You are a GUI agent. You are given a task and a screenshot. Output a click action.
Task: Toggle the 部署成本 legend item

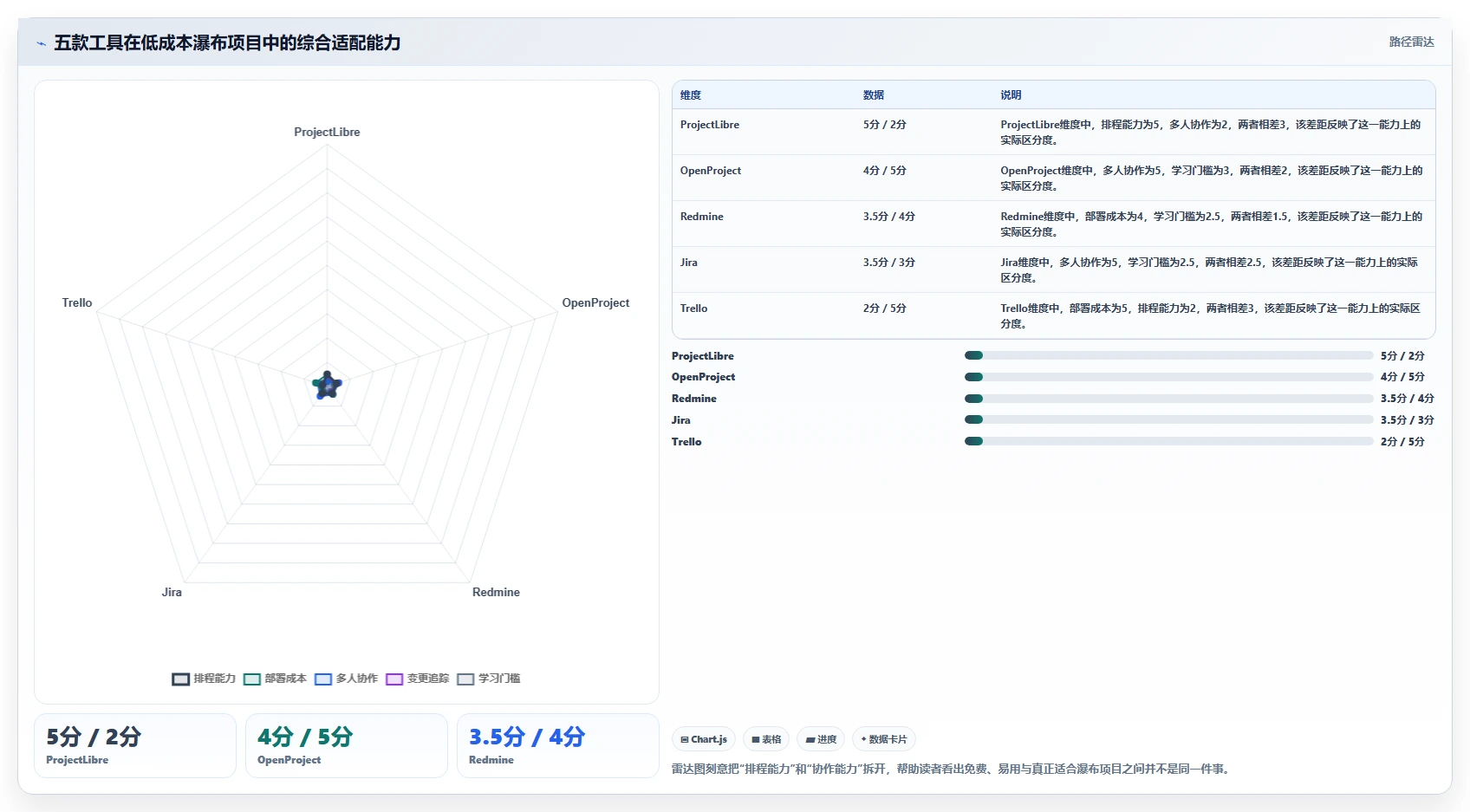pyautogui.click(x=275, y=679)
